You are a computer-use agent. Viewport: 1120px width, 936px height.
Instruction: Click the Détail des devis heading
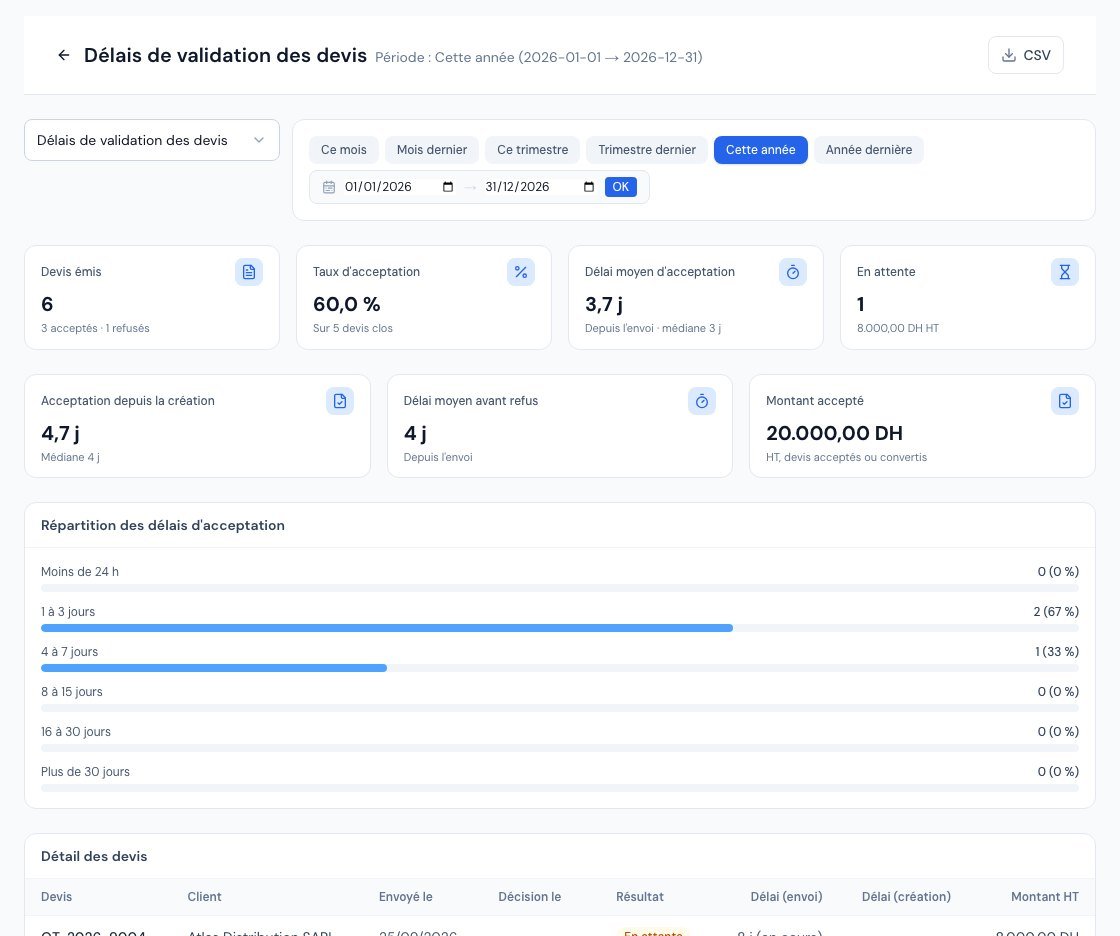(x=94, y=856)
